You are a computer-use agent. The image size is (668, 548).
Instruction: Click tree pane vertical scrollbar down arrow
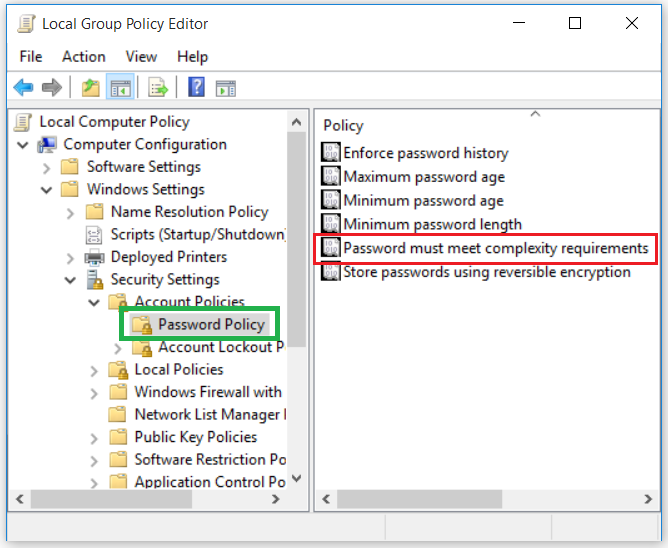click(x=297, y=478)
